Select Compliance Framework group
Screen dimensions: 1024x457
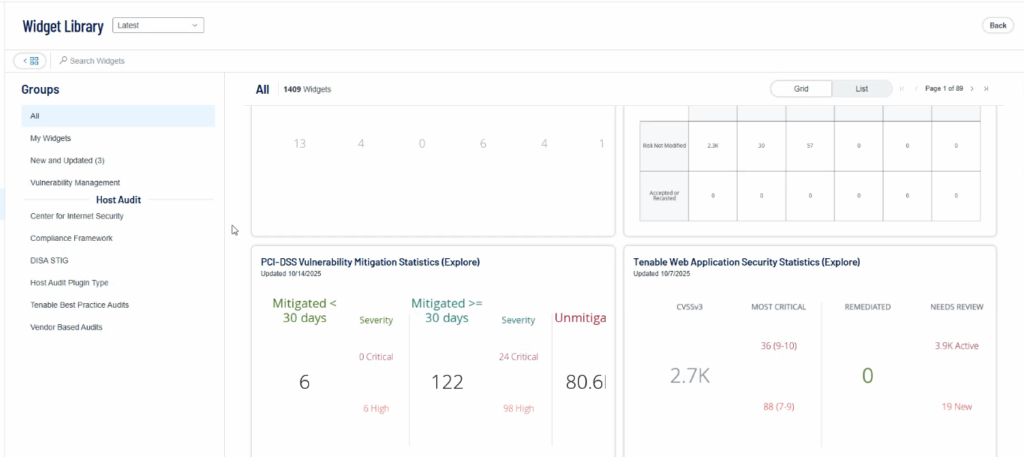pyautogui.click(x=71, y=238)
